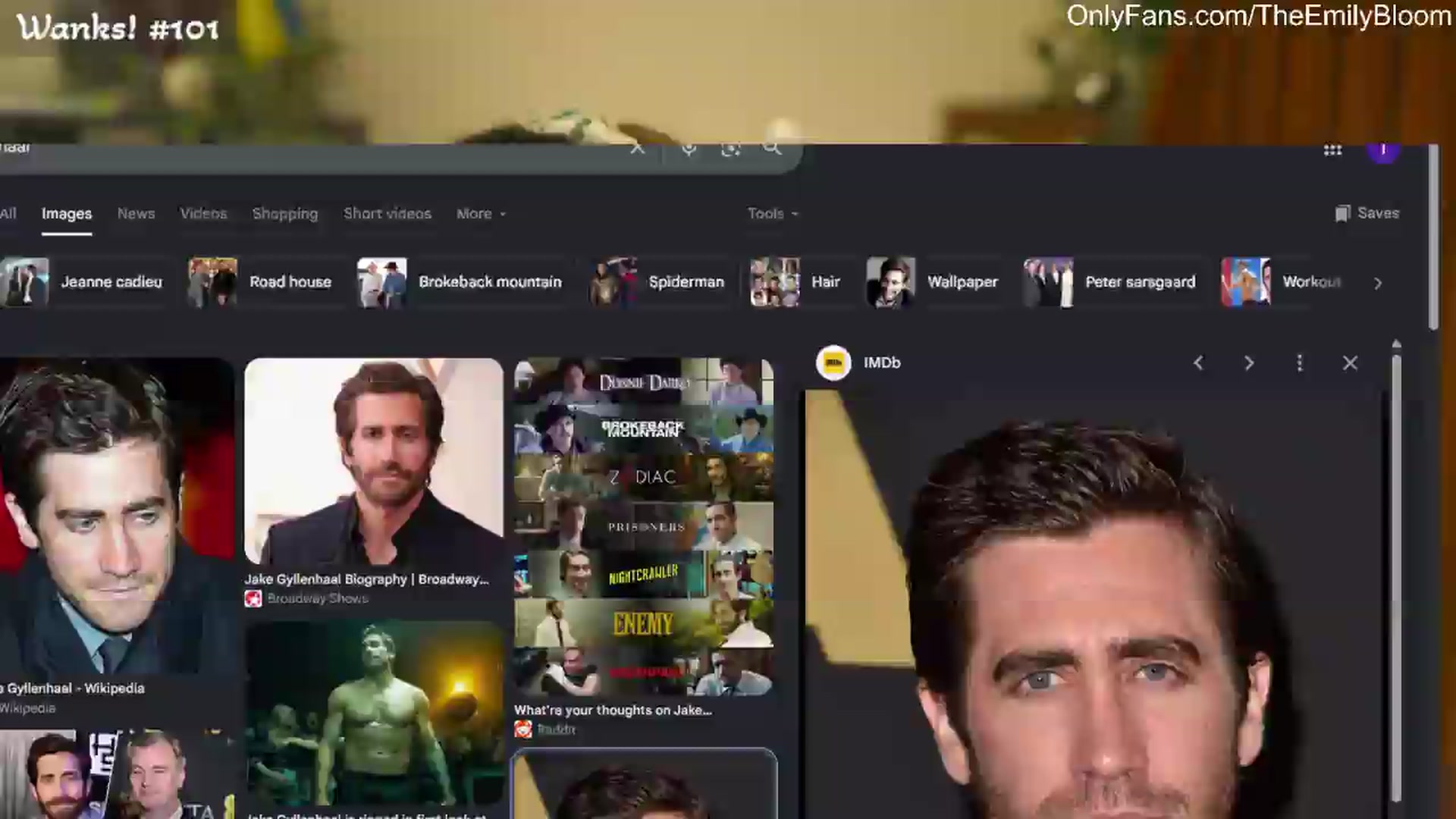This screenshot has height=819, width=1456.
Task: Go to previous image in preview panel
Action: pyautogui.click(x=1198, y=363)
